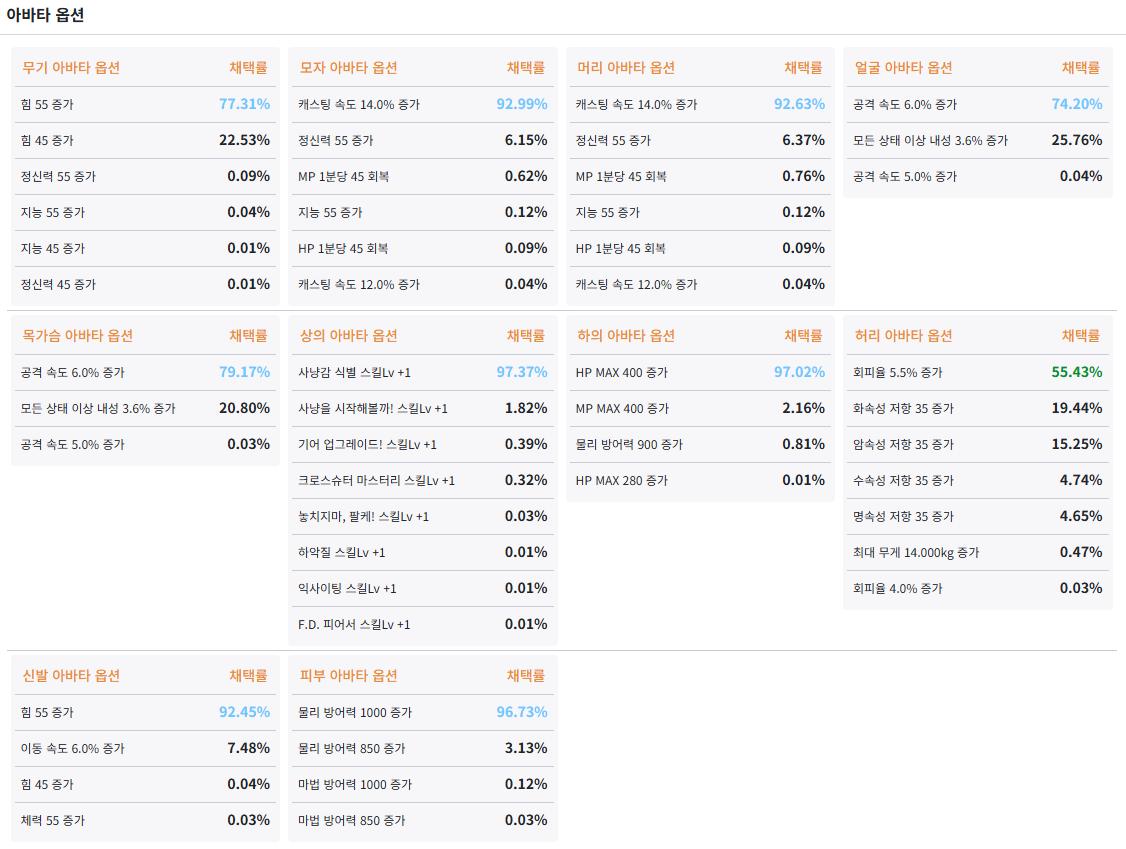The height and width of the screenshot is (849, 1126).
Task: Select 사냥감 식별 스킬Lv +1 row
Action: 354,372
